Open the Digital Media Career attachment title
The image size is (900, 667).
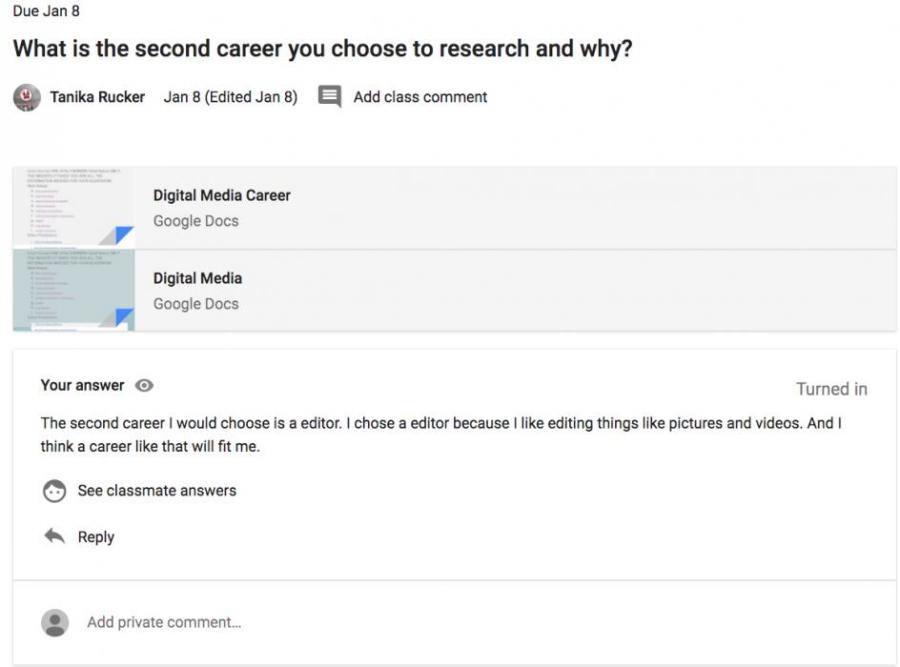[221, 196]
